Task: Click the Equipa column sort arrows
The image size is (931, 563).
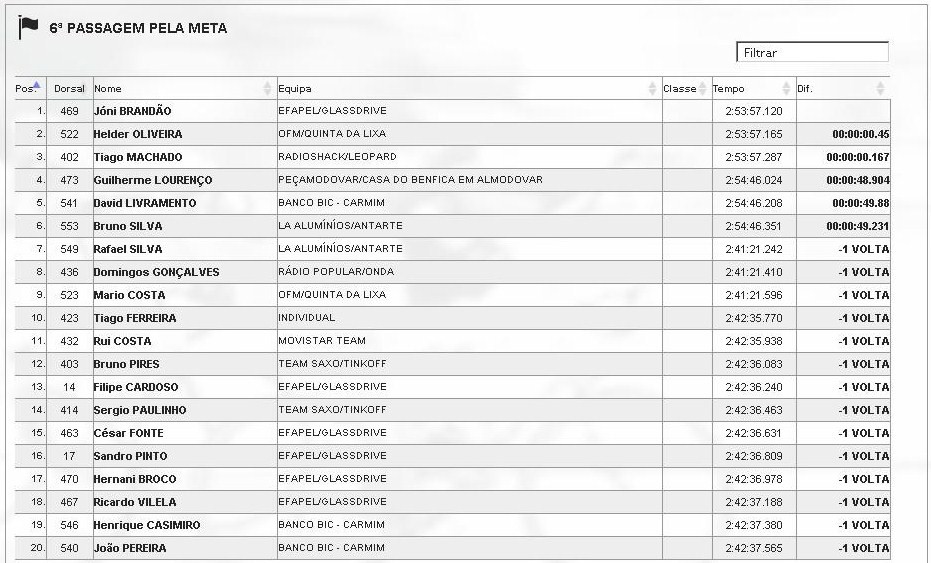Action: point(653,89)
